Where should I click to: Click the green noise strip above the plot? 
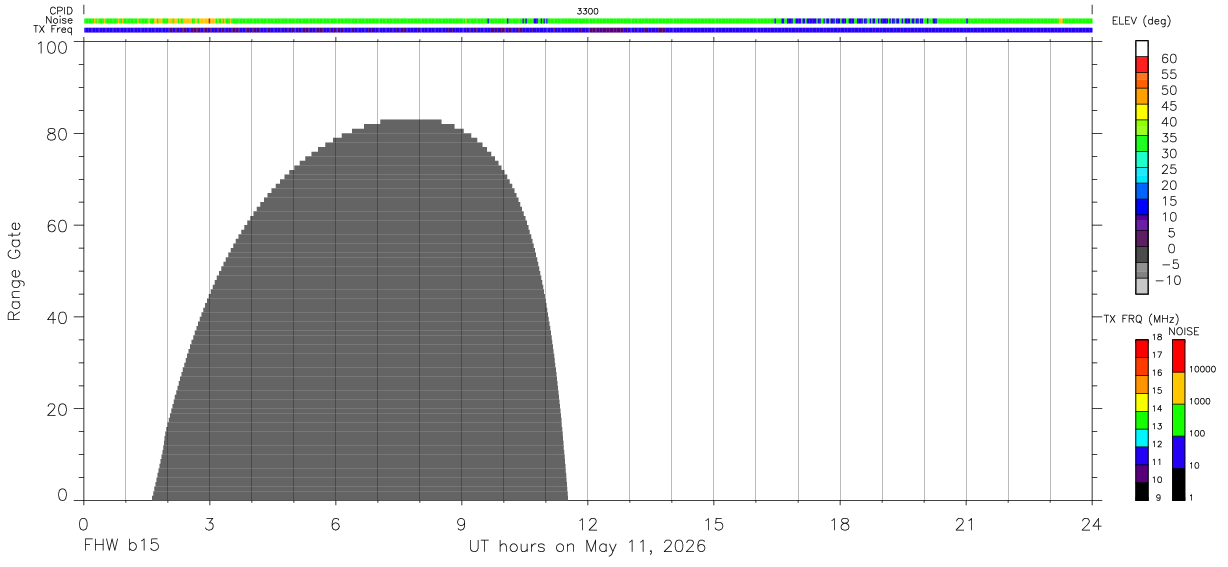588,20
